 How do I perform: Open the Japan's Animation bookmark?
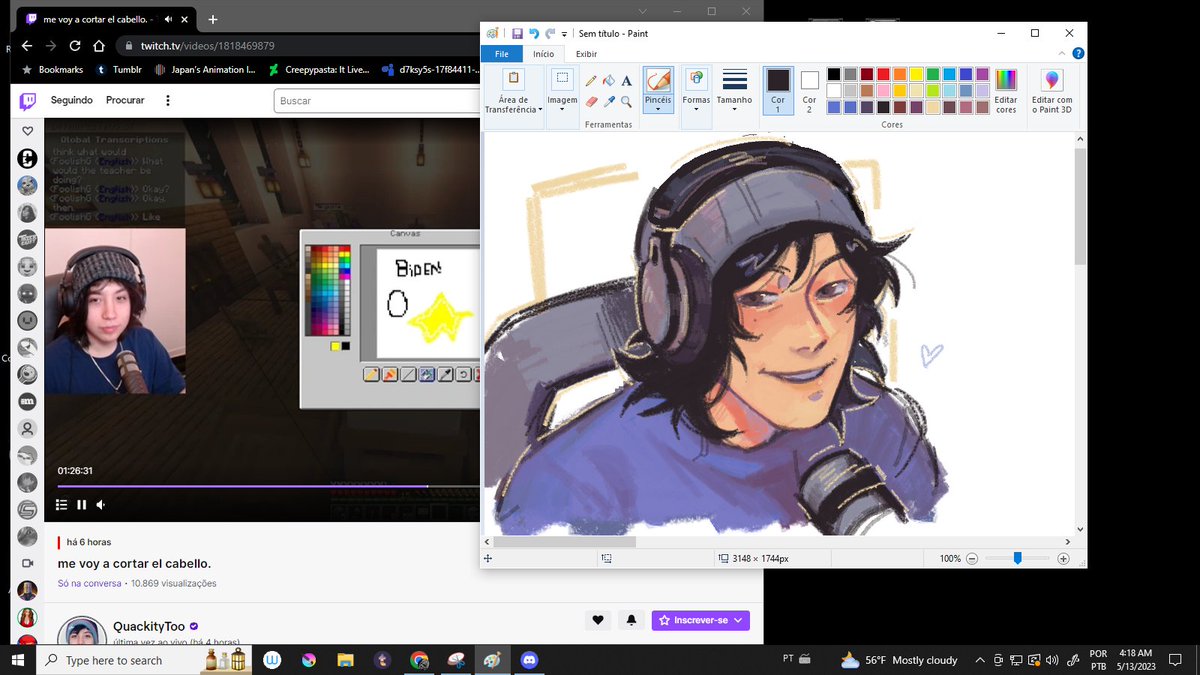pos(207,70)
